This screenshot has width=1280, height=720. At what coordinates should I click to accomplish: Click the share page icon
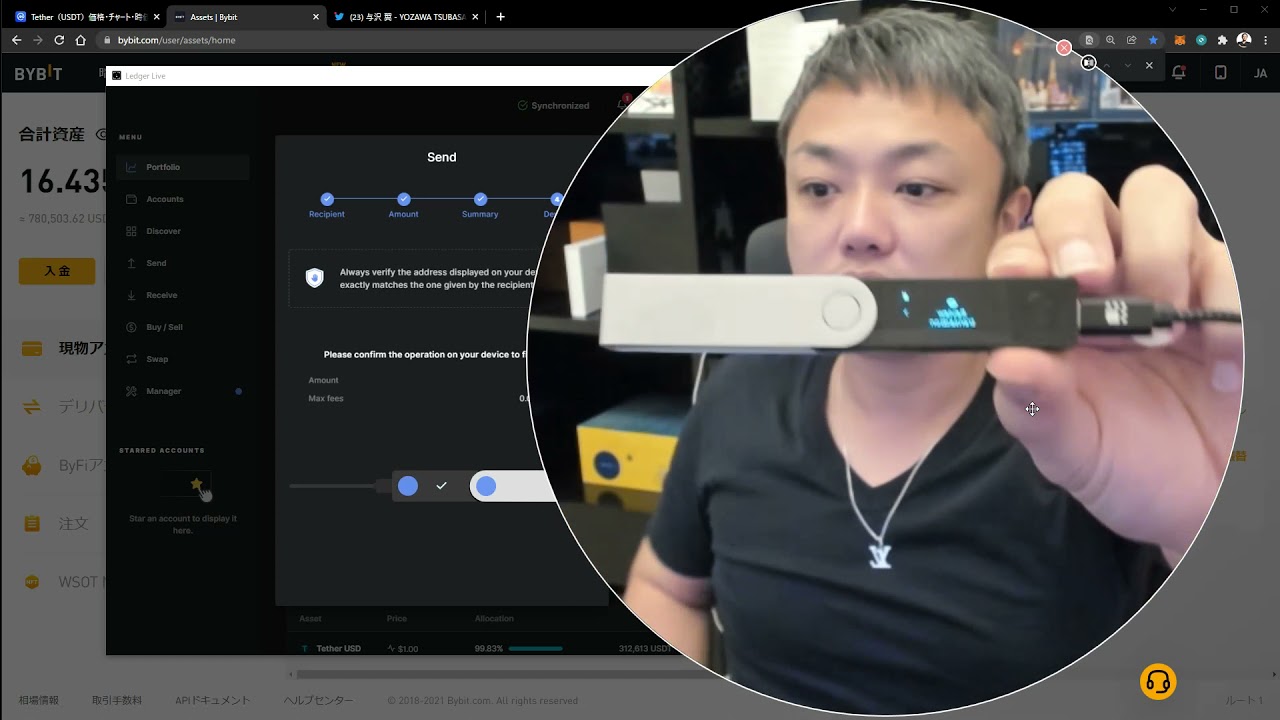click(x=1131, y=40)
